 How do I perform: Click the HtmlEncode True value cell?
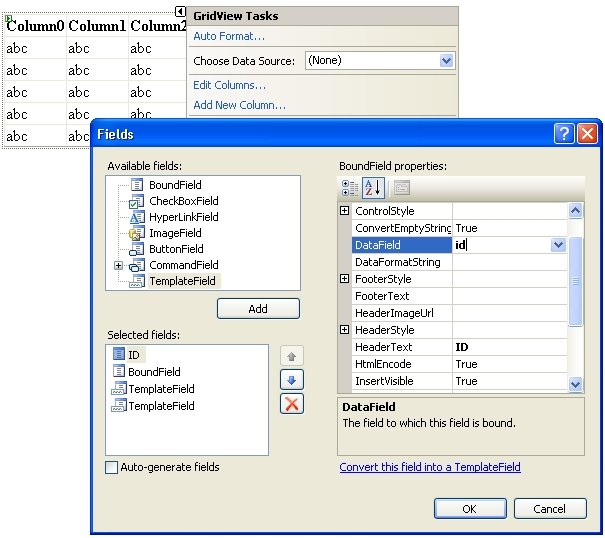pyautogui.click(x=510, y=364)
